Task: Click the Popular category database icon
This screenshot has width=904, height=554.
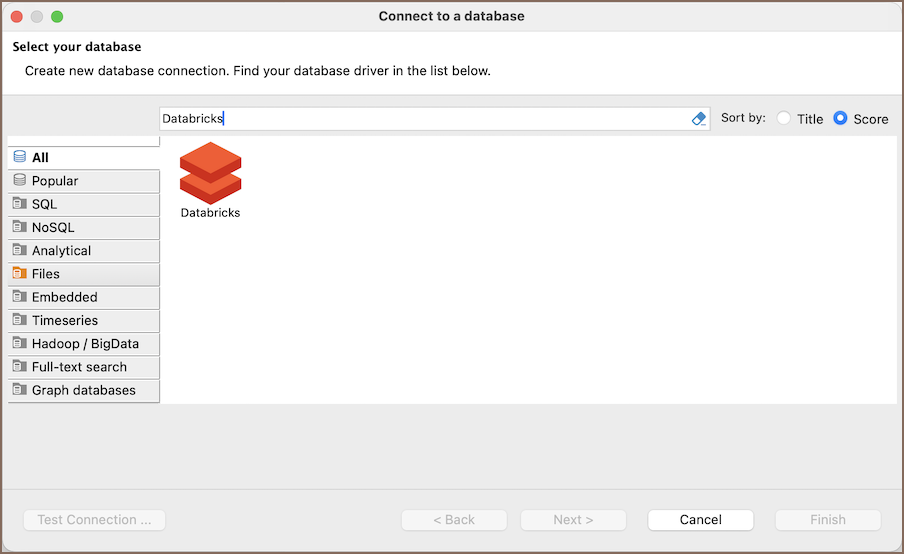Action: click(x=20, y=181)
